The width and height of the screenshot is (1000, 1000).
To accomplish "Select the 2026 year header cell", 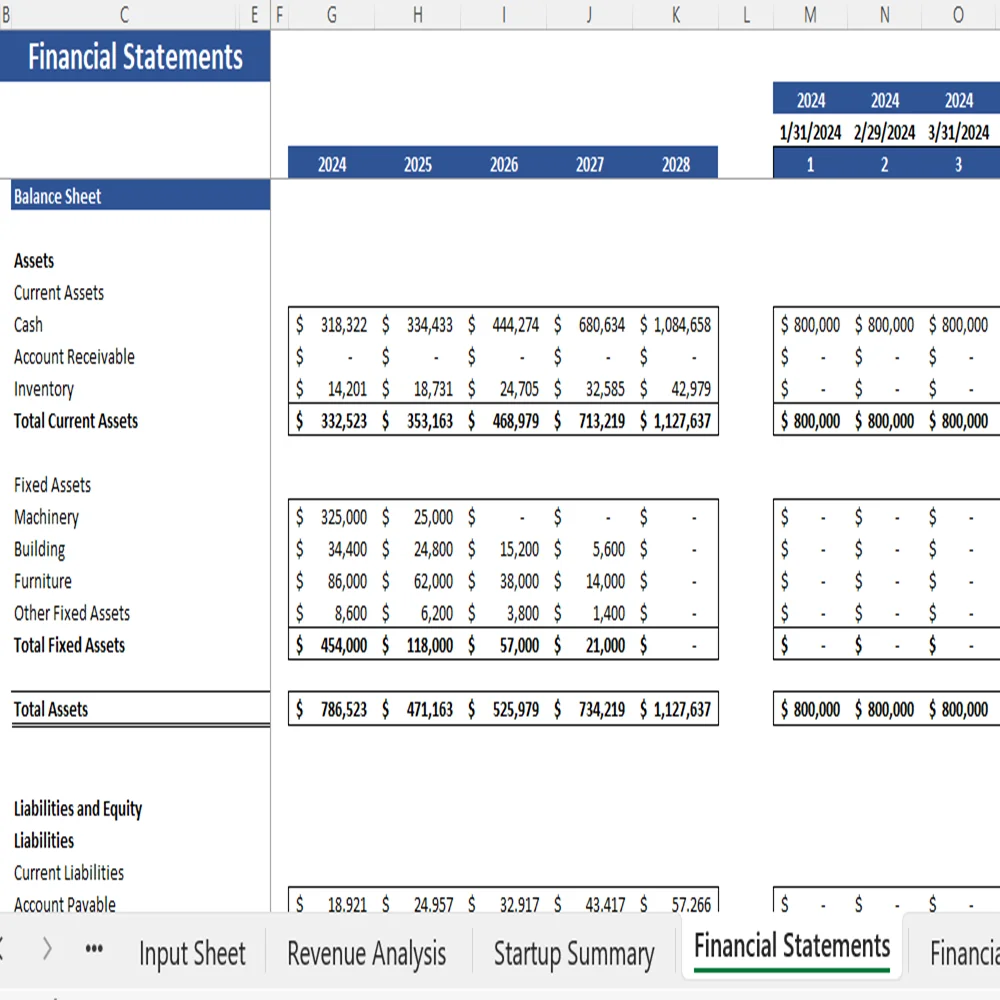I will [x=504, y=165].
